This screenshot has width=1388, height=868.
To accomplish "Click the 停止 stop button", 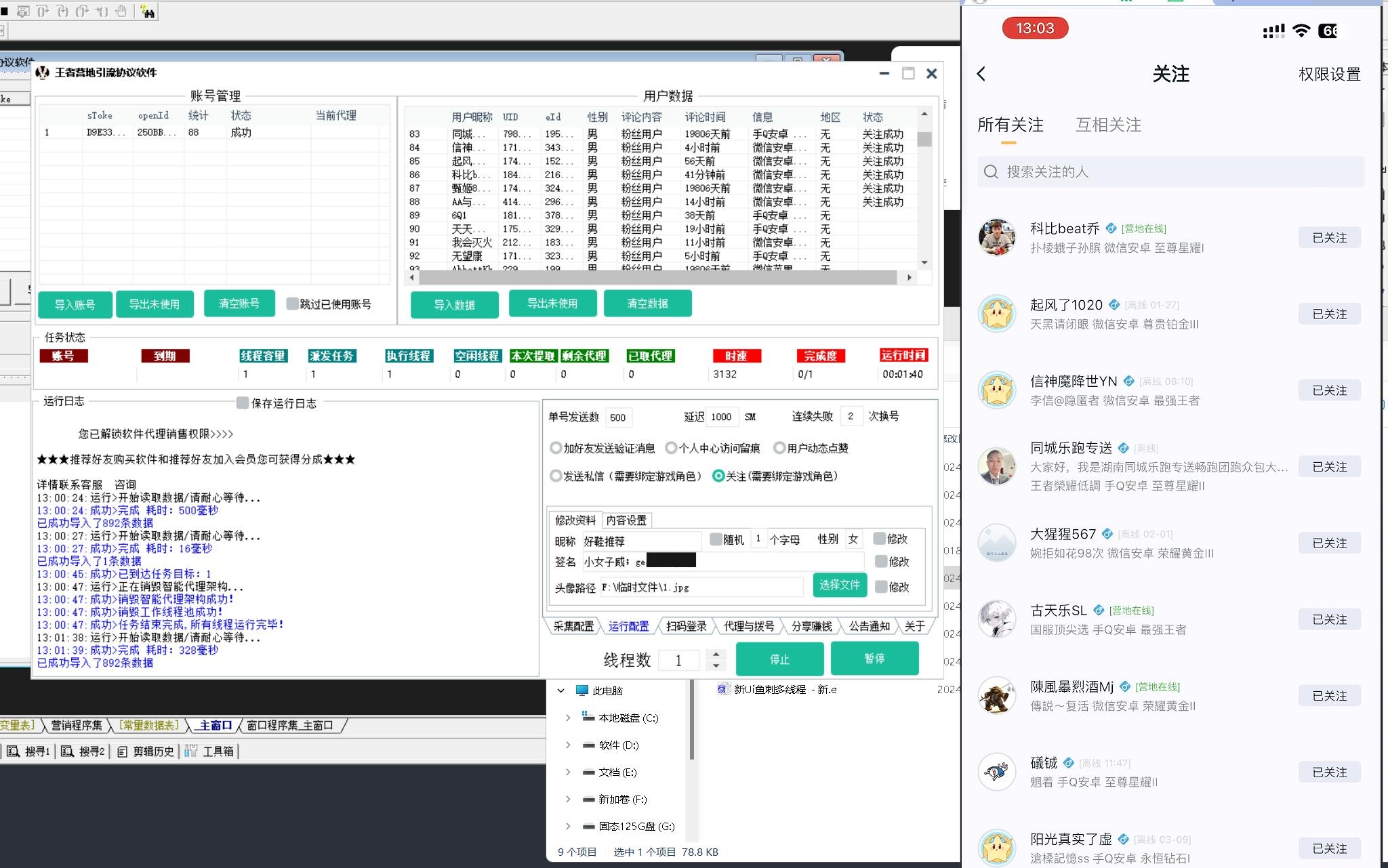I will point(781,658).
